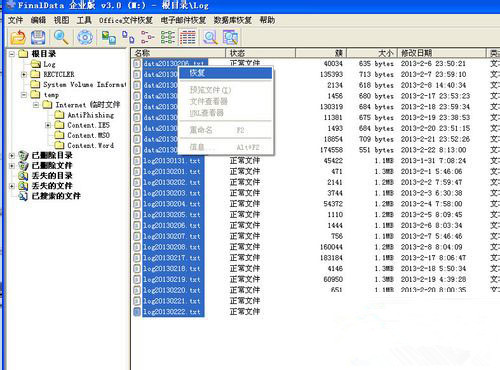Select the green list view toolbar icon
Viewport: 500px width, 370px height.
[x=168, y=37]
